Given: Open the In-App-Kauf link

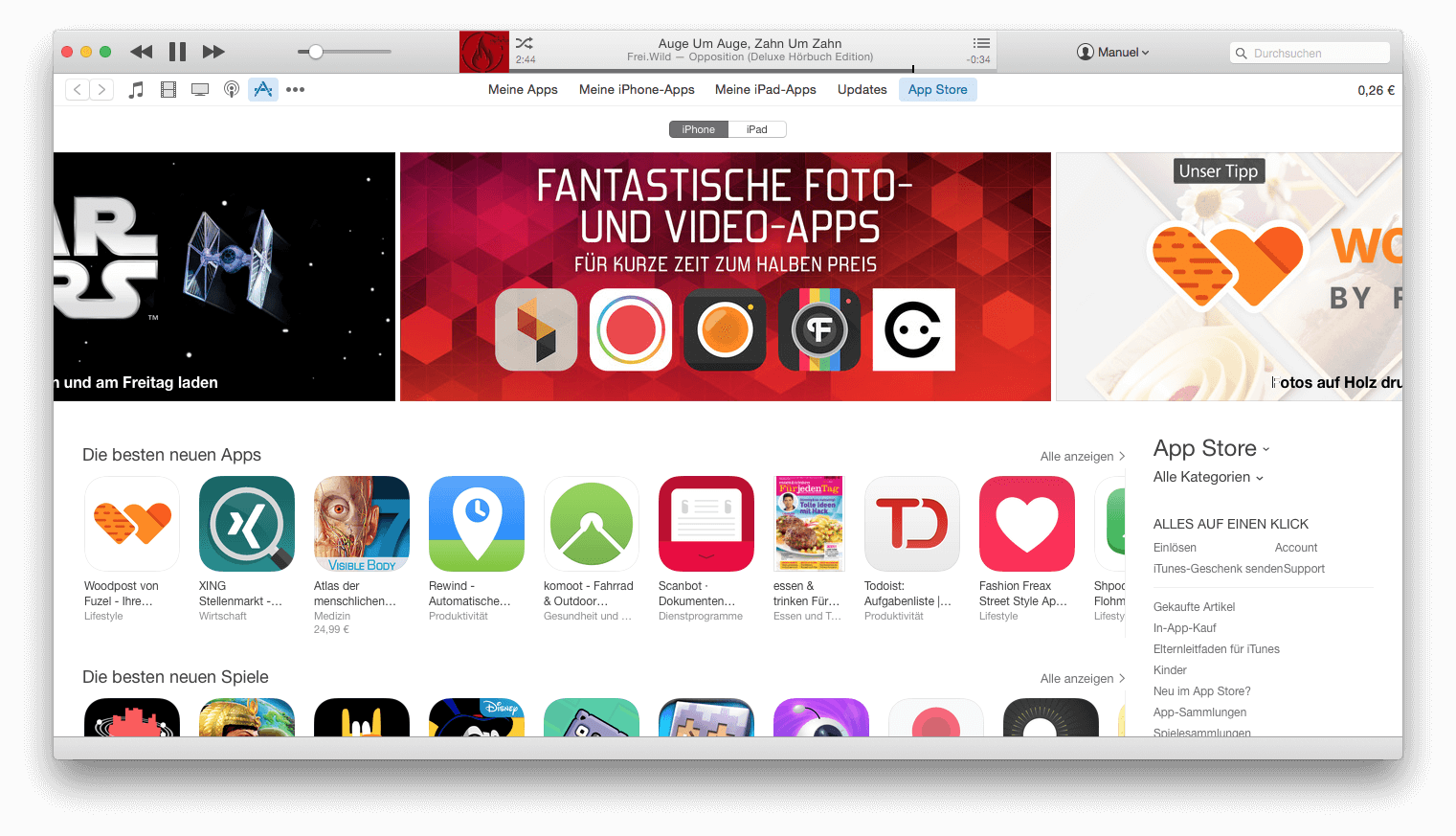Looking at the screenshot, I should (1184, 628).
